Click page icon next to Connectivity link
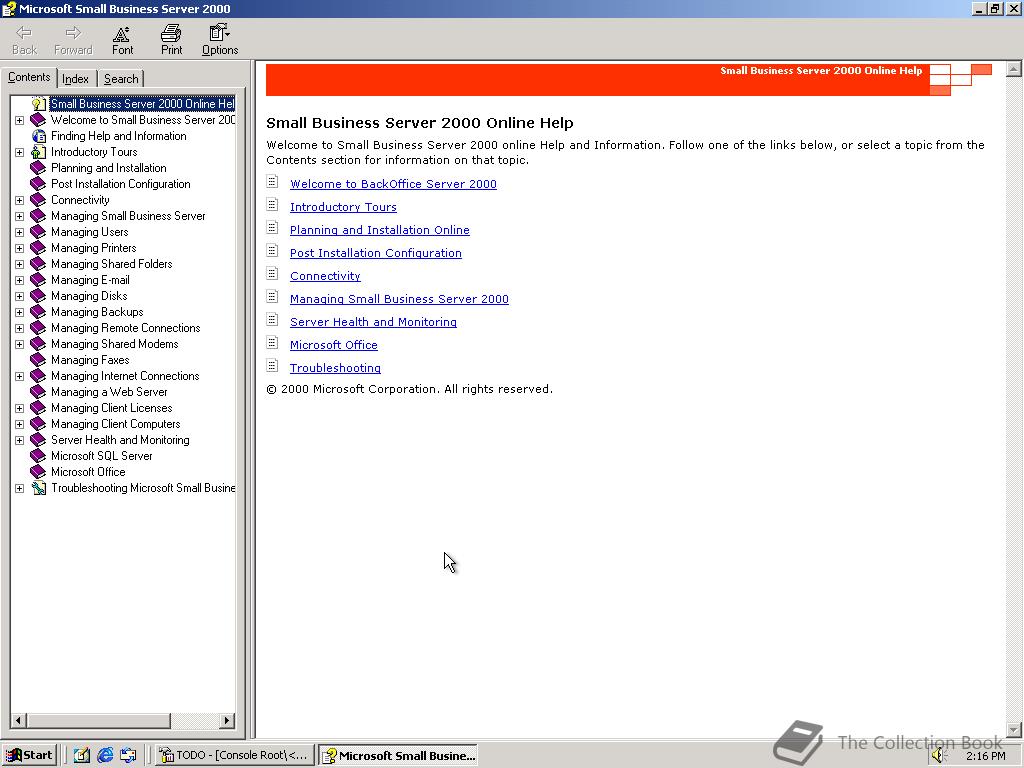Image resolution: width=1024 pixels, height=768 pixels. pyautogui.click(x=272, y=274)
